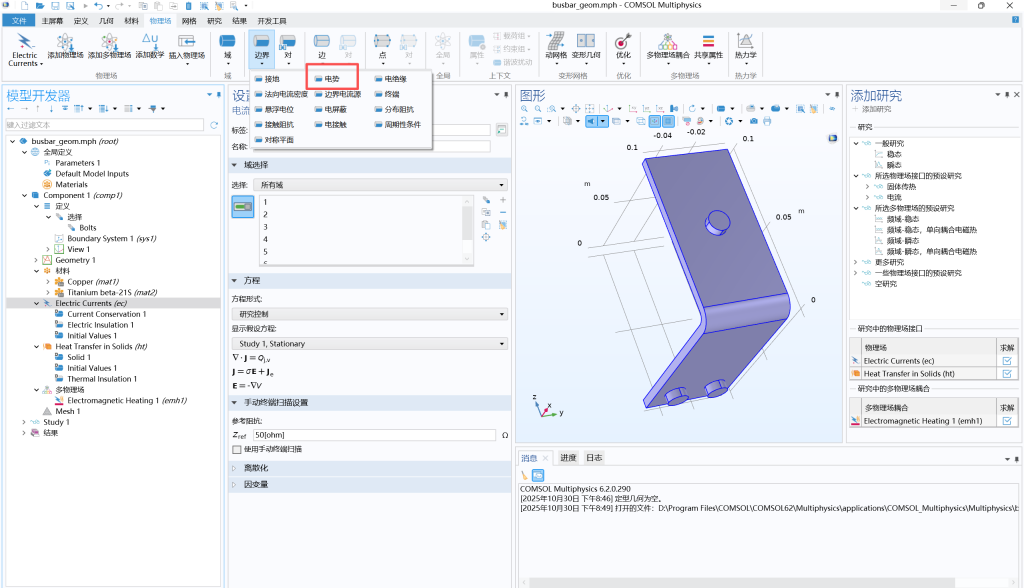Choose 接地 in the boundary dropdown list
This screenshot has height=588, width=1024.
[x=271, y=78]
